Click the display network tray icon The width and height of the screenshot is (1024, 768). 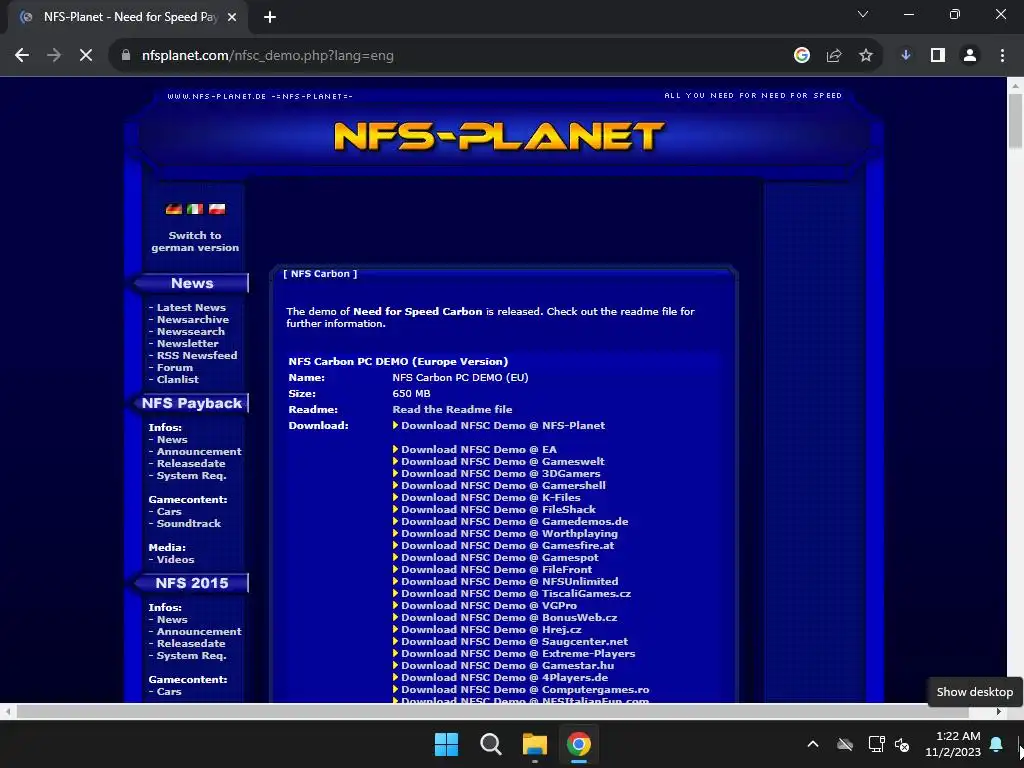click(x=876, y=744)
